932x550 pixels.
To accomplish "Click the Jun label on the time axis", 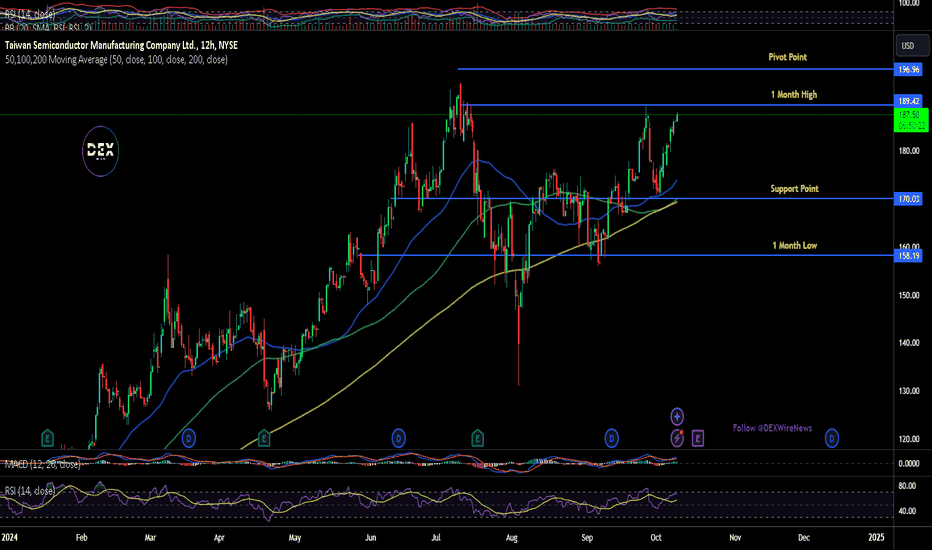I will pyautogui.click(x=370, y=538).
